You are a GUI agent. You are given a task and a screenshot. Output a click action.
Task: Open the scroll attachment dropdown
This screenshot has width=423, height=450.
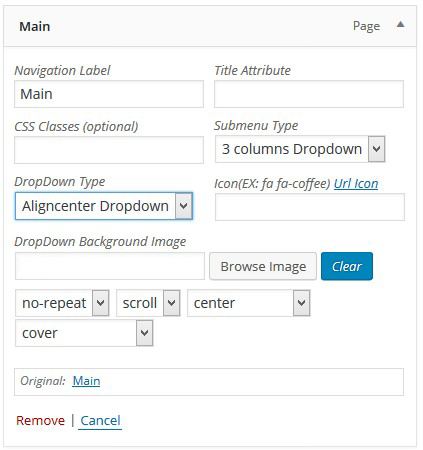(x=148, y=303)
